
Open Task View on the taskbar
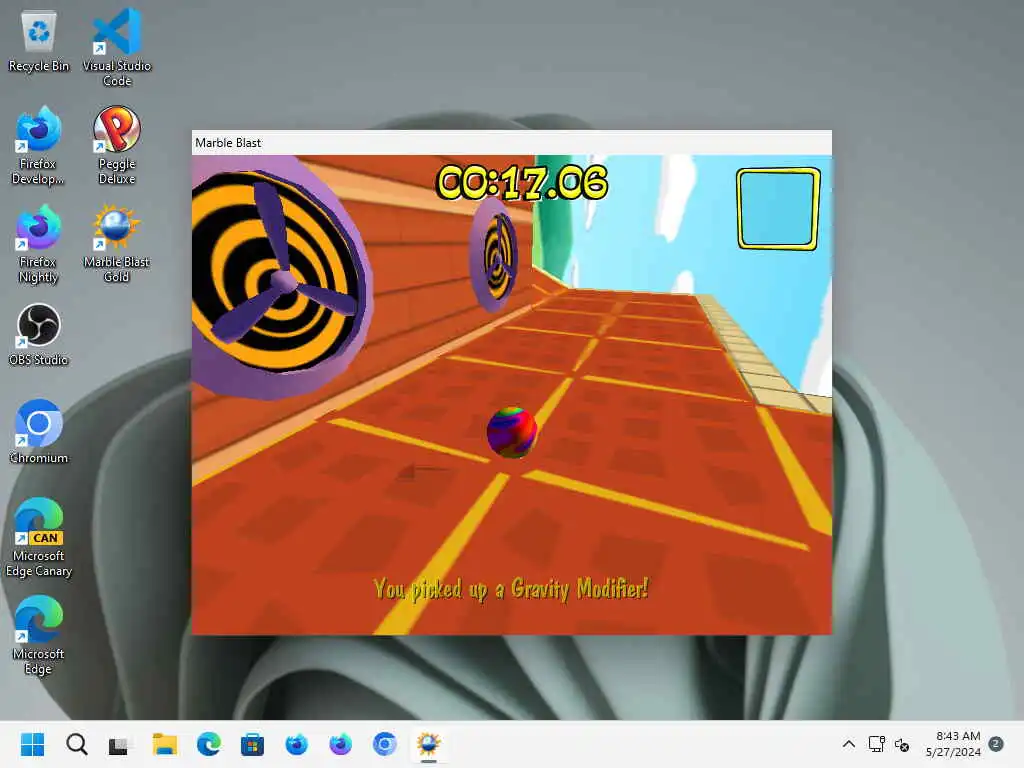(120, 744)
